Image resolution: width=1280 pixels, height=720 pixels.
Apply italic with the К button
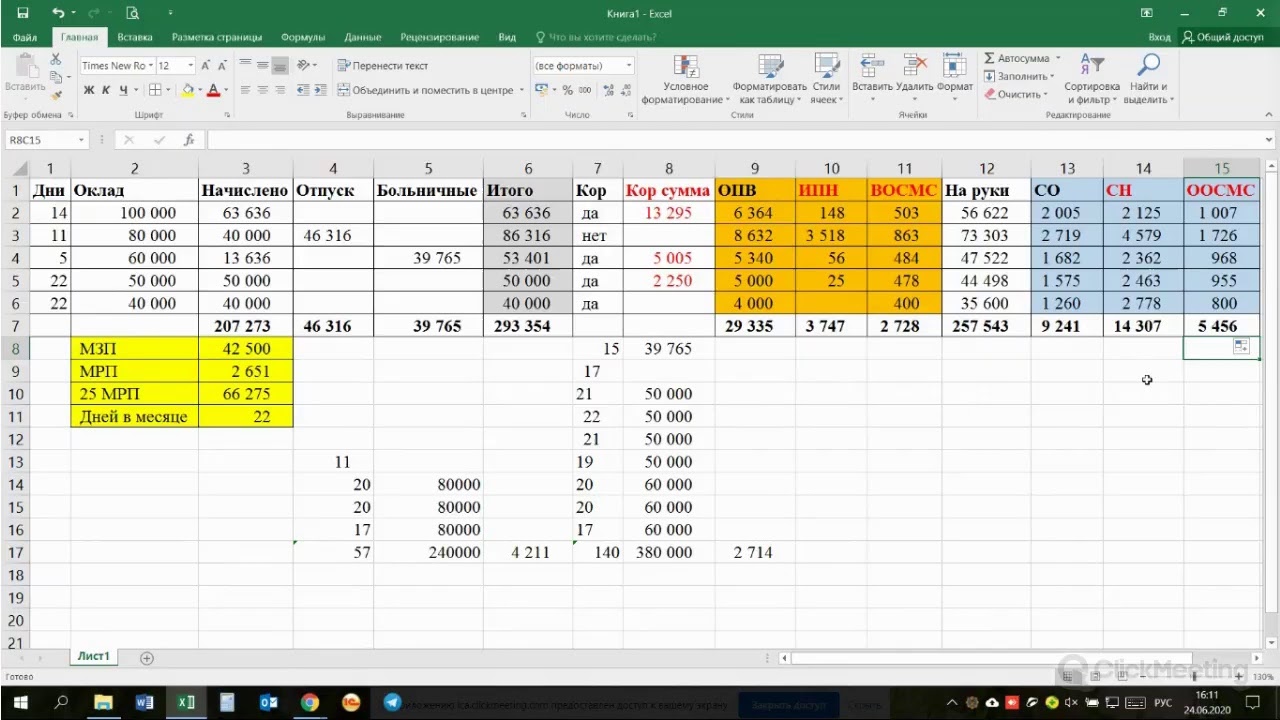(106, 90)
